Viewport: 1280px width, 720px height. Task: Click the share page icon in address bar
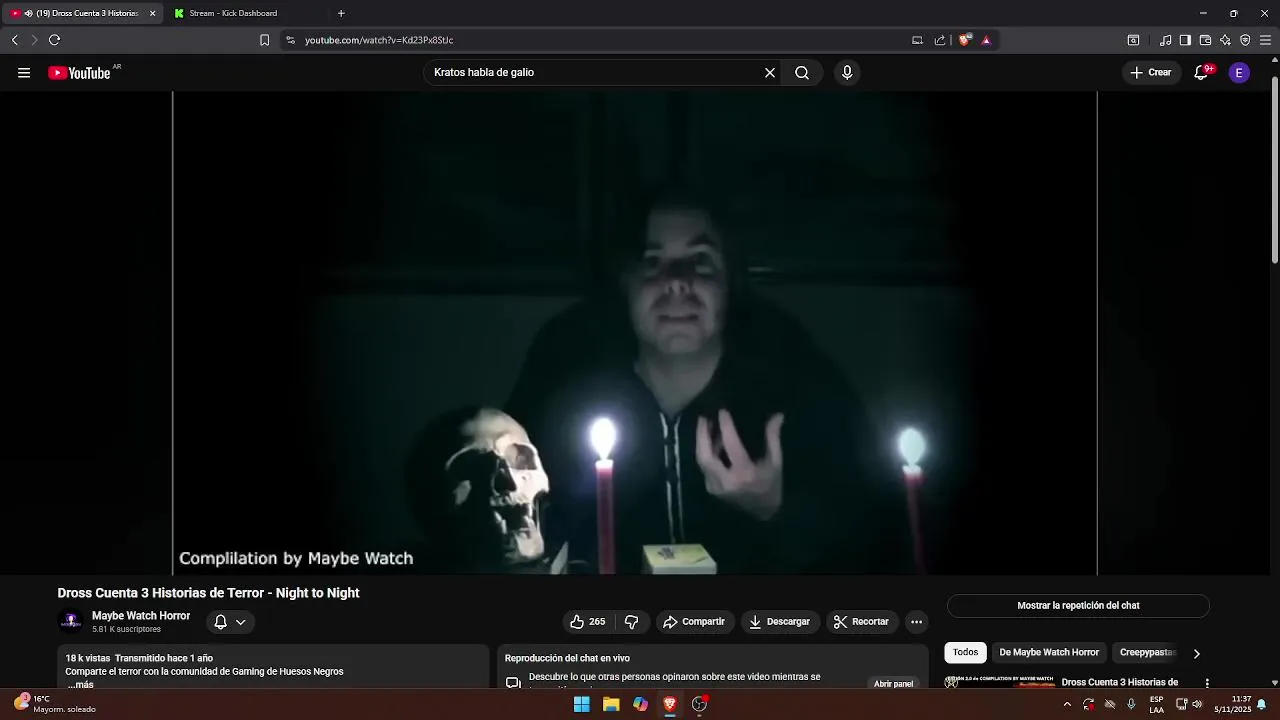coord(940,40)
